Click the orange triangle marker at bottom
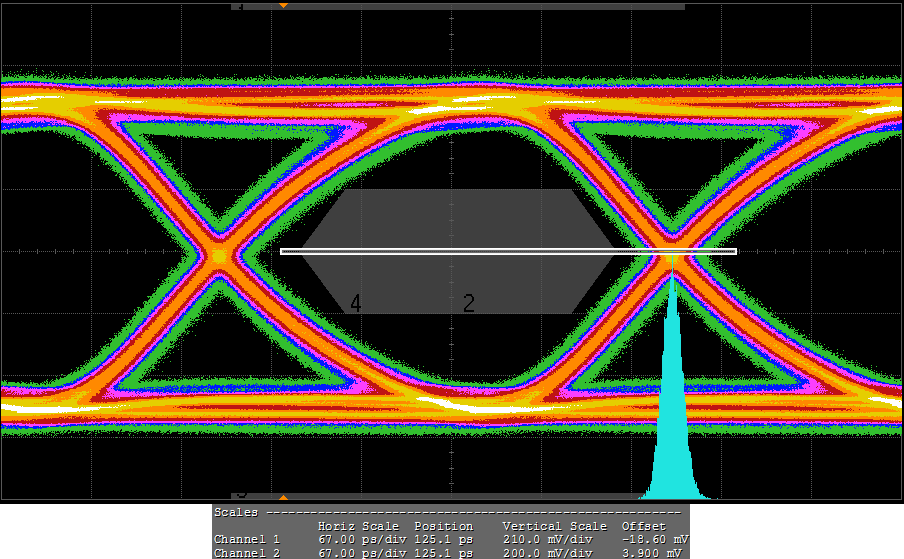The width and height of the screenshot is (904, 559). coord(283,496)
